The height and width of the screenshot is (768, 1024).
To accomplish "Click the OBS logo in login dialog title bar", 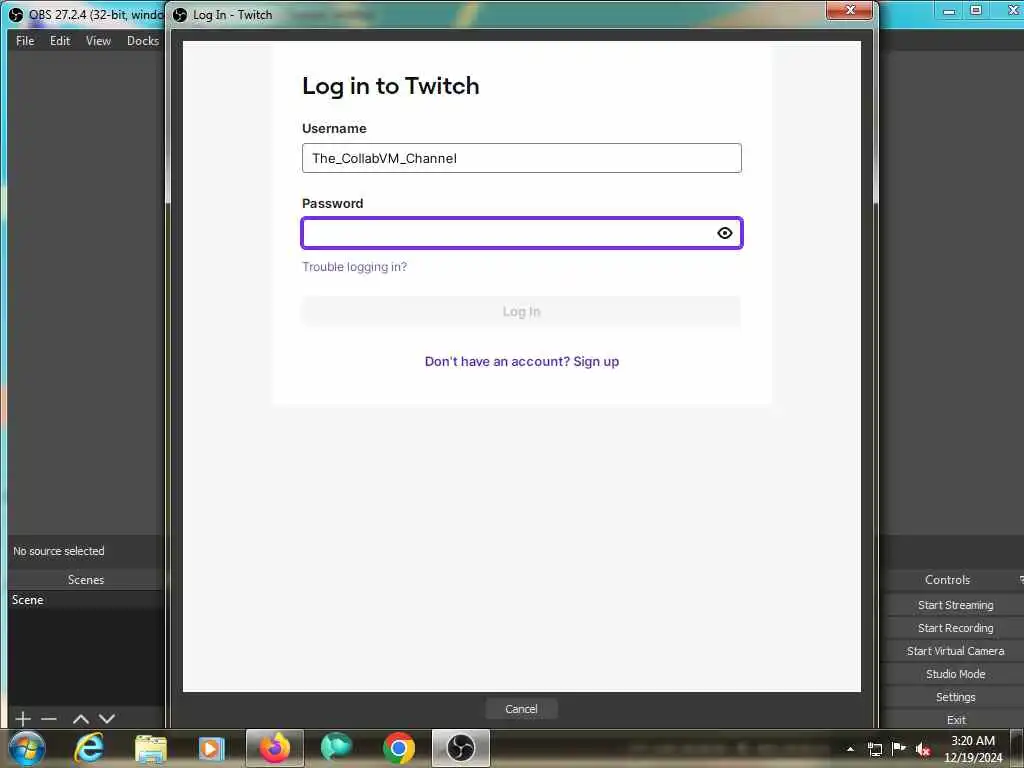I will click(x=180, y=14).
